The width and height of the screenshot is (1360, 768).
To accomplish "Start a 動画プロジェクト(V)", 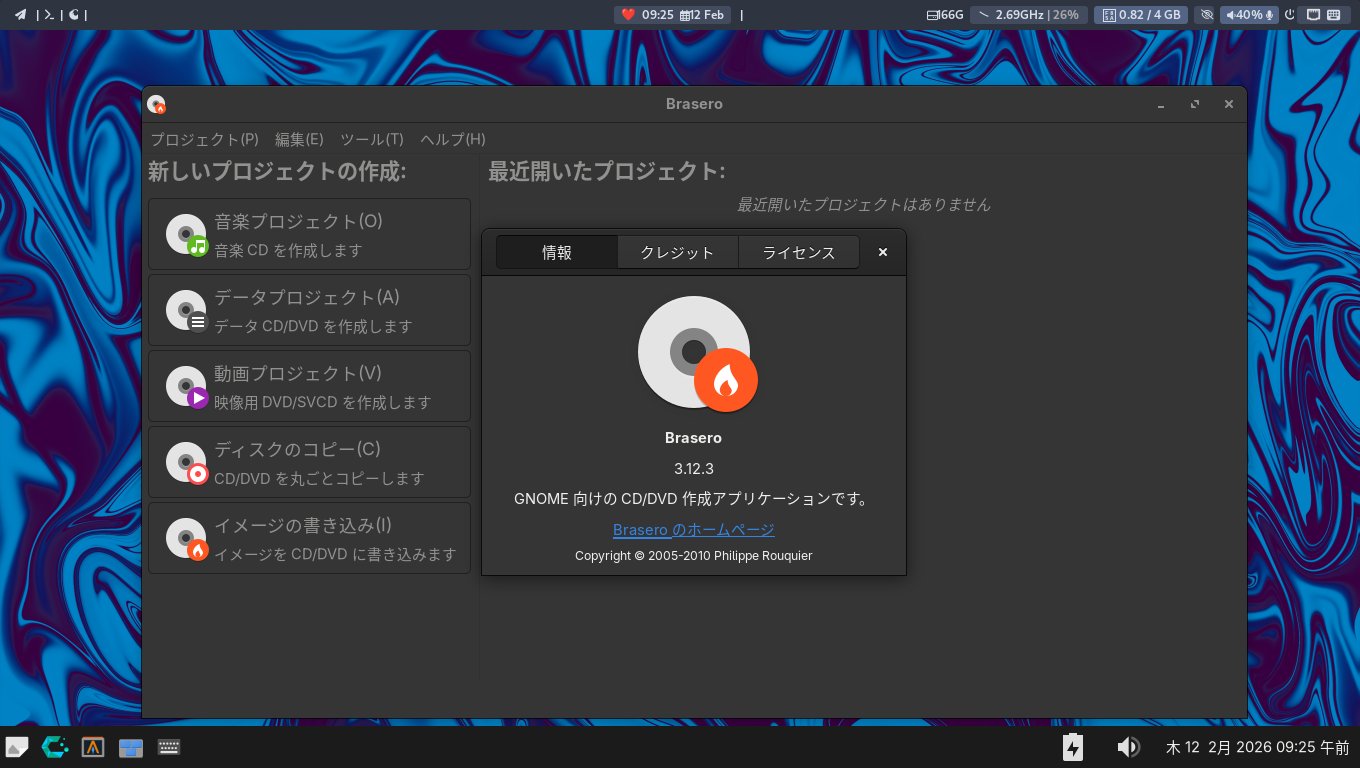I will 309,386.
